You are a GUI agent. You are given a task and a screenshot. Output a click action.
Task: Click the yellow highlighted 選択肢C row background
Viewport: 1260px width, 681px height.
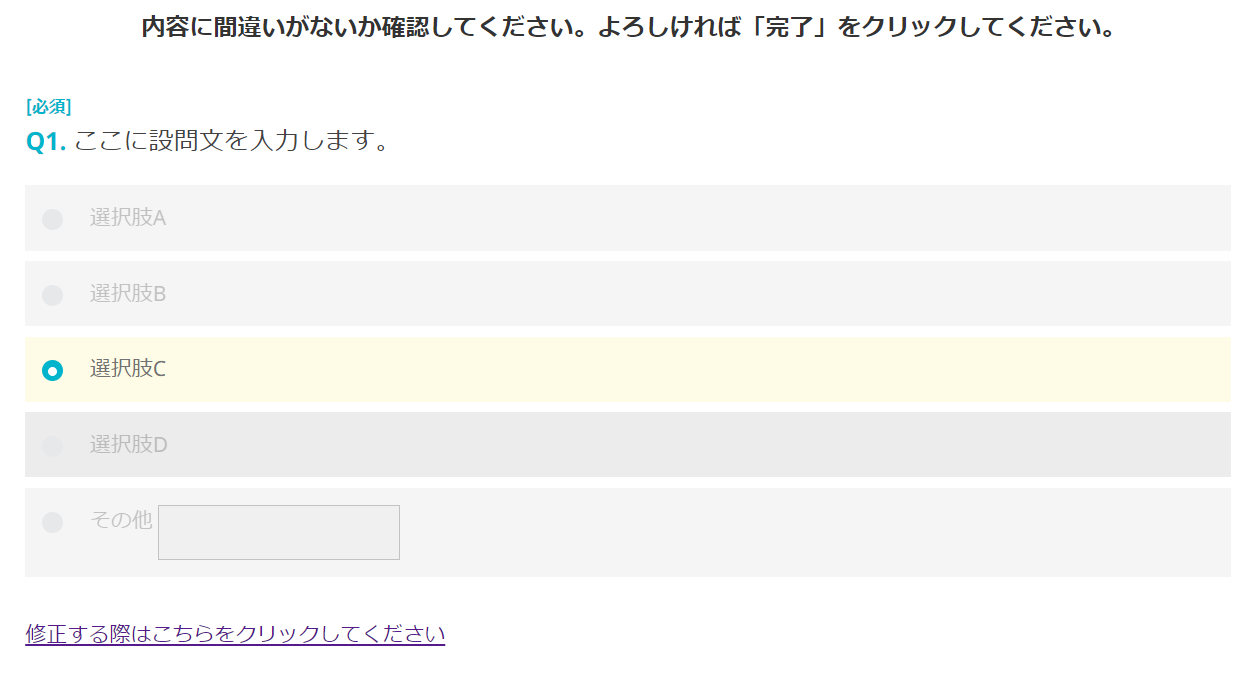(700, 369)
